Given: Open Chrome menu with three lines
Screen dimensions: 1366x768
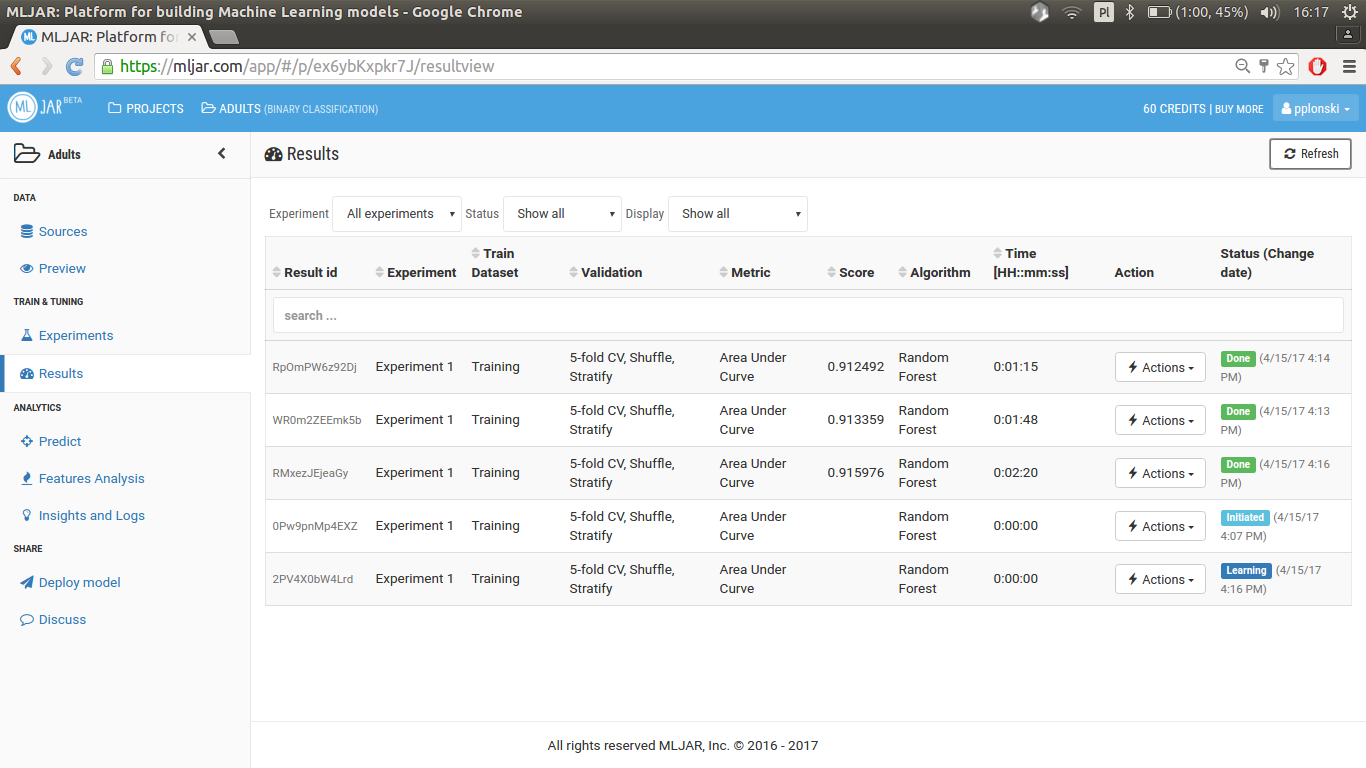Looking at the screenshot, I should pos(1348,67).
